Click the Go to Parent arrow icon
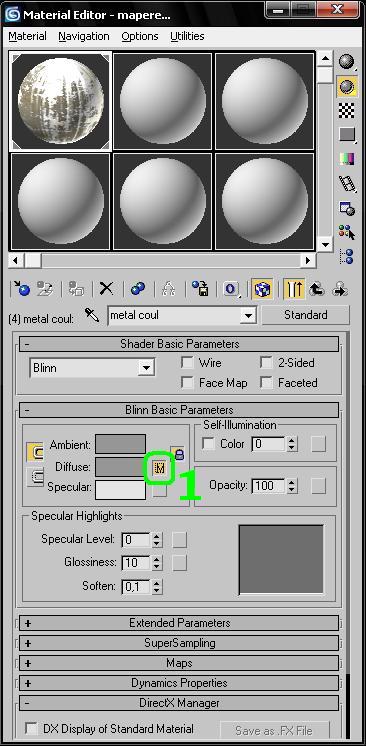Image resolution: width=366 pixels, height=746 pixels. click(317, 289)
